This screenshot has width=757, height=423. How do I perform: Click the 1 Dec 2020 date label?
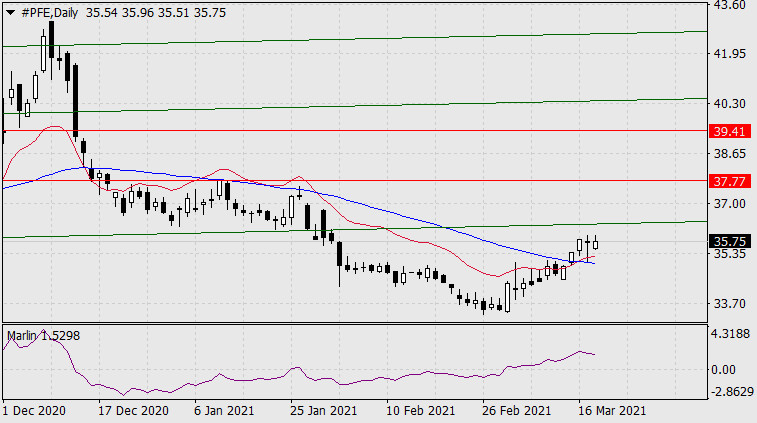[34, 411]
